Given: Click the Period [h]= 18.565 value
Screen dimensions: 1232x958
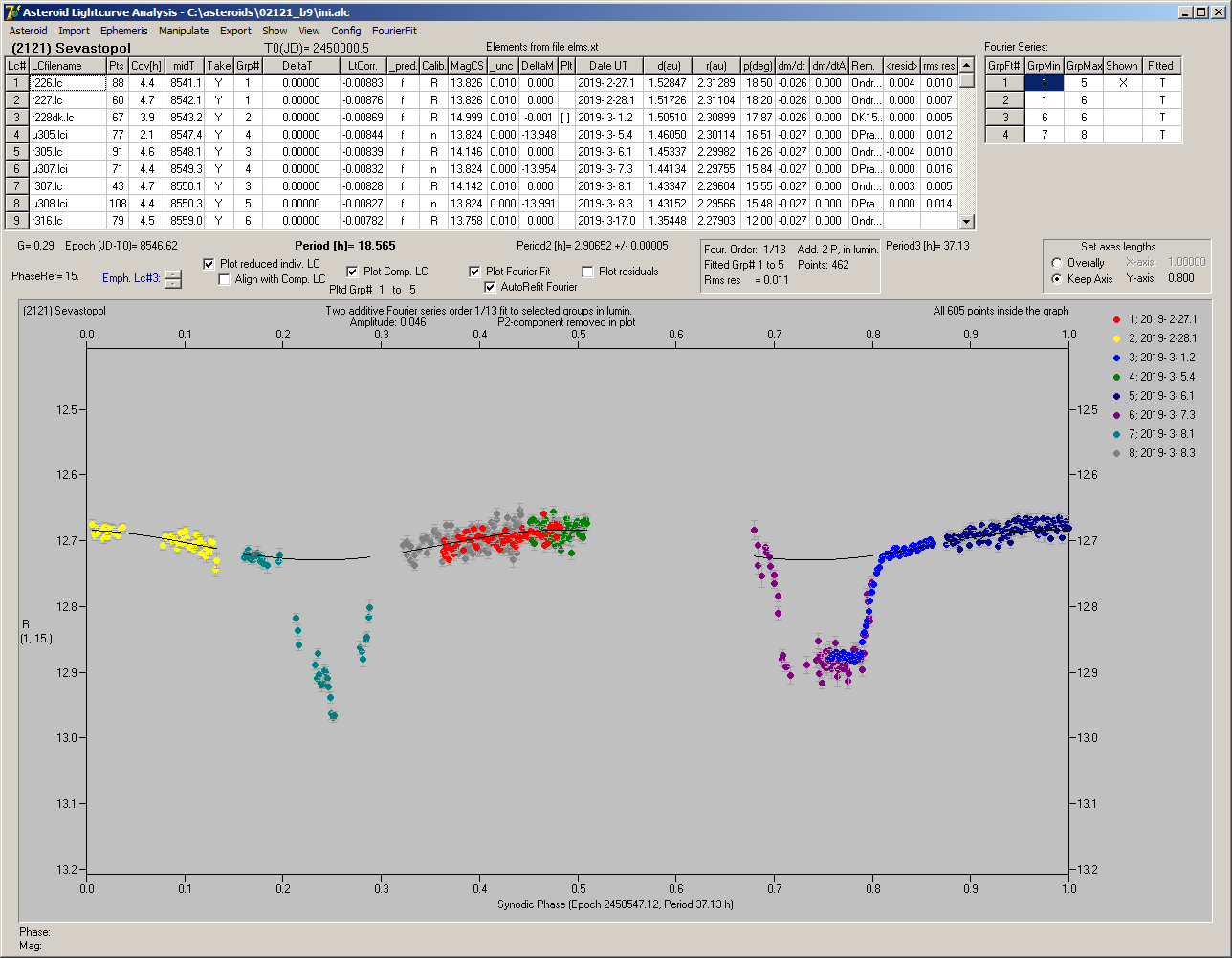Looking at the screenshot, I should [x=344, y=246].
